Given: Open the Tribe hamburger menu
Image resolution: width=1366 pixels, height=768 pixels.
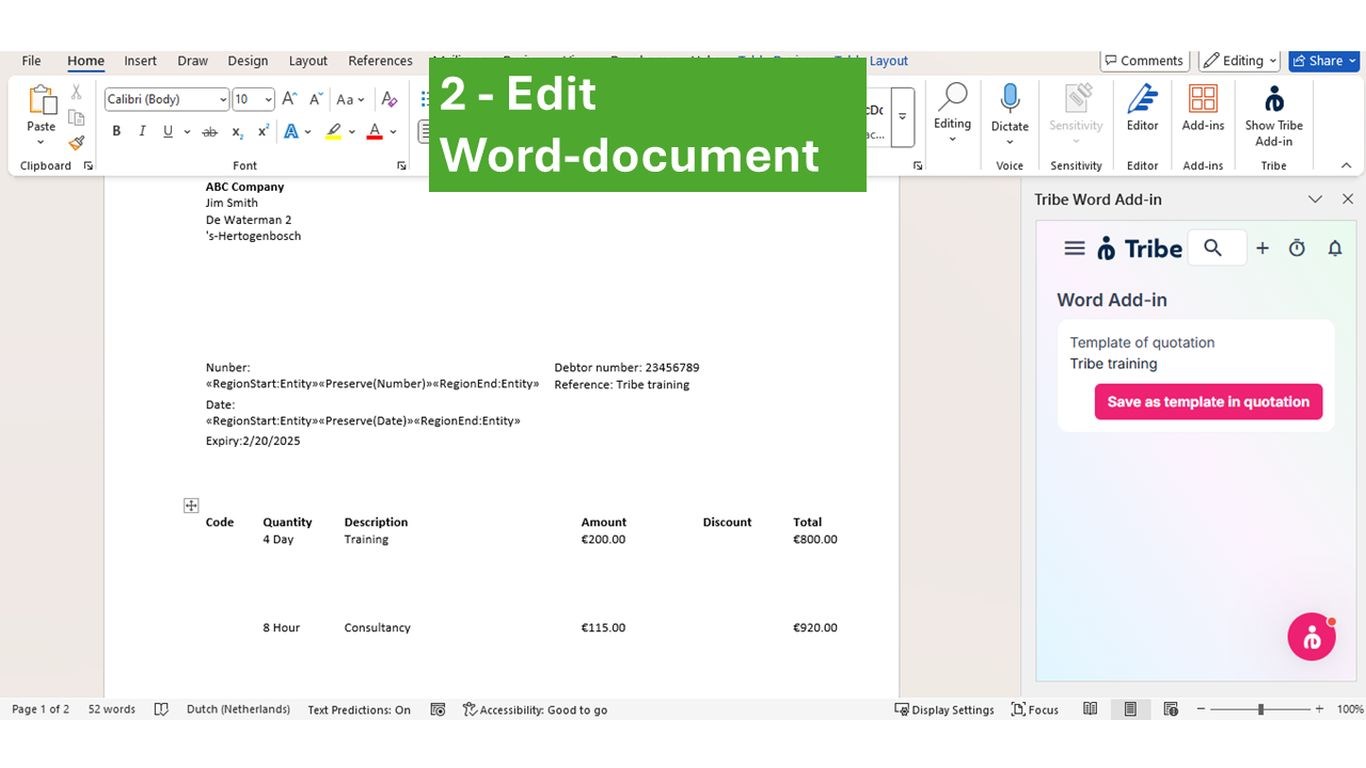Looking at the screenshot, I should [x=1075, y=248].
